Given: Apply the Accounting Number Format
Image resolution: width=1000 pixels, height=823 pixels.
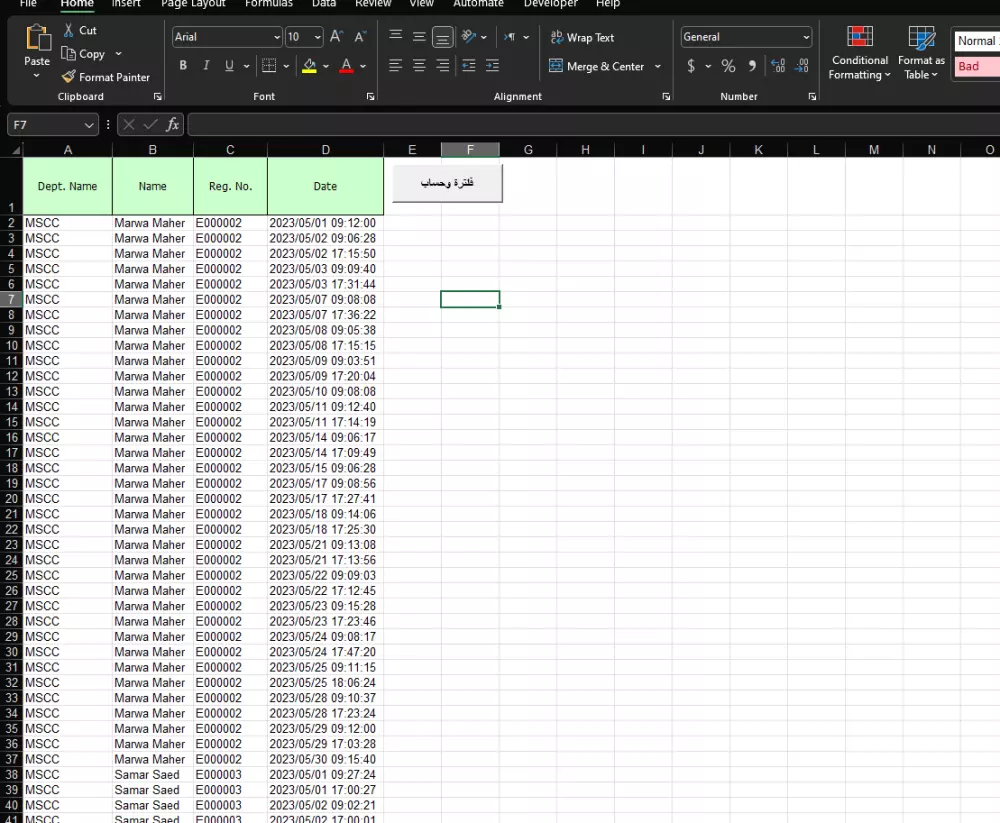Looking at the screenshot, I should (690, 66).
